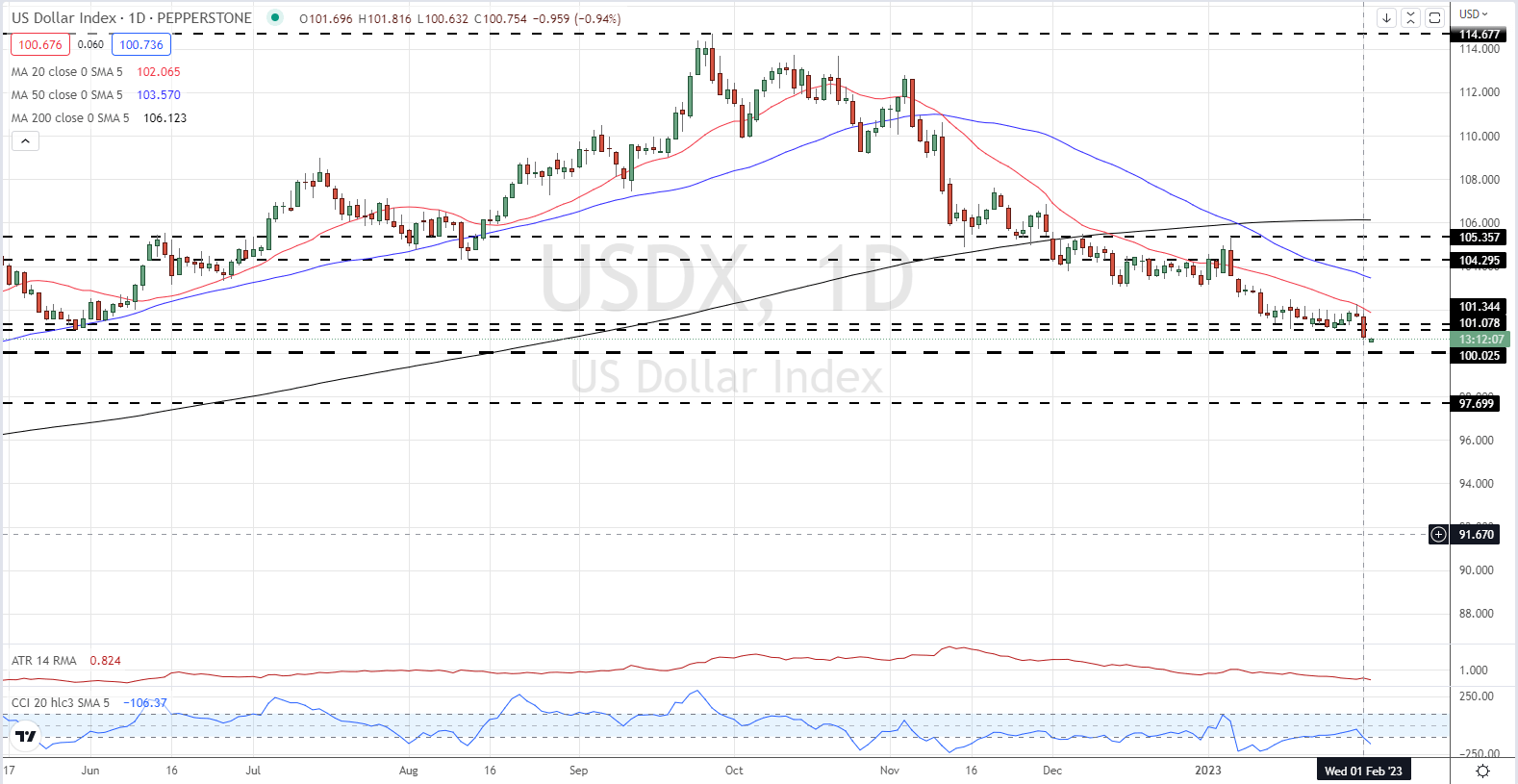
Task: Collapse the pane using the double-chevron icon
Action: 1410,17
